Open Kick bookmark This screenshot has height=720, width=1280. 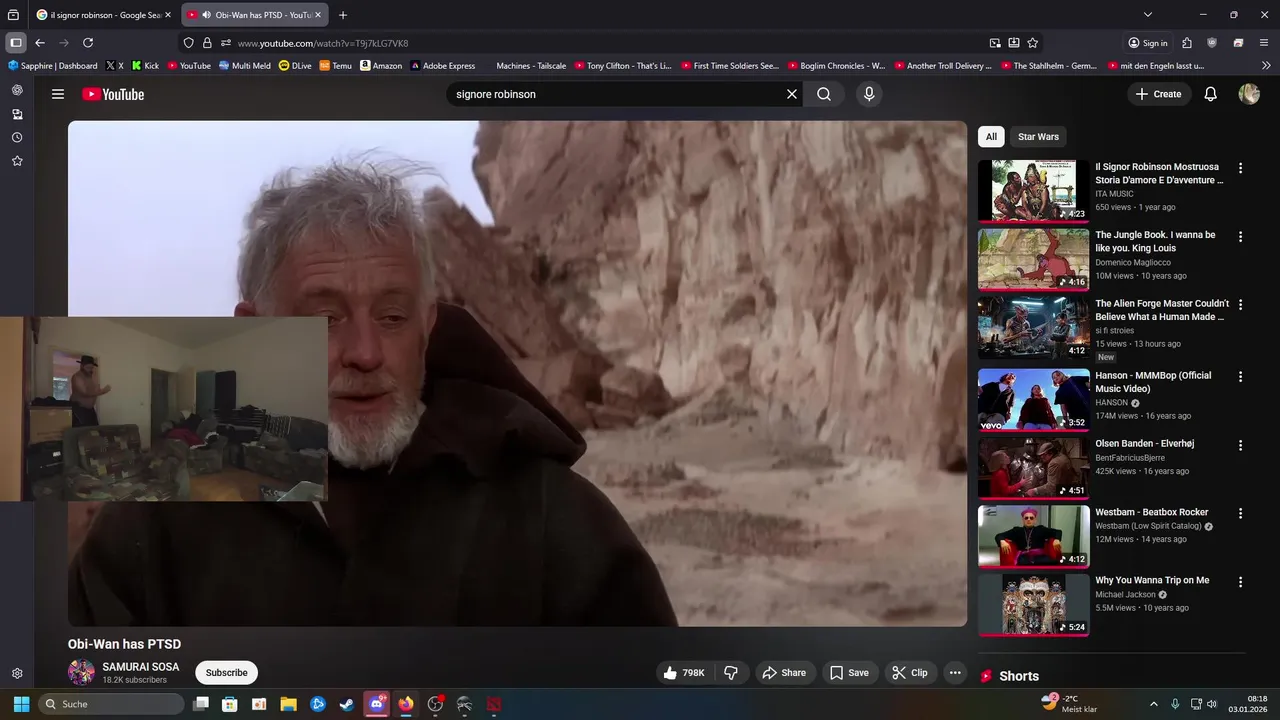click(145, 66)
